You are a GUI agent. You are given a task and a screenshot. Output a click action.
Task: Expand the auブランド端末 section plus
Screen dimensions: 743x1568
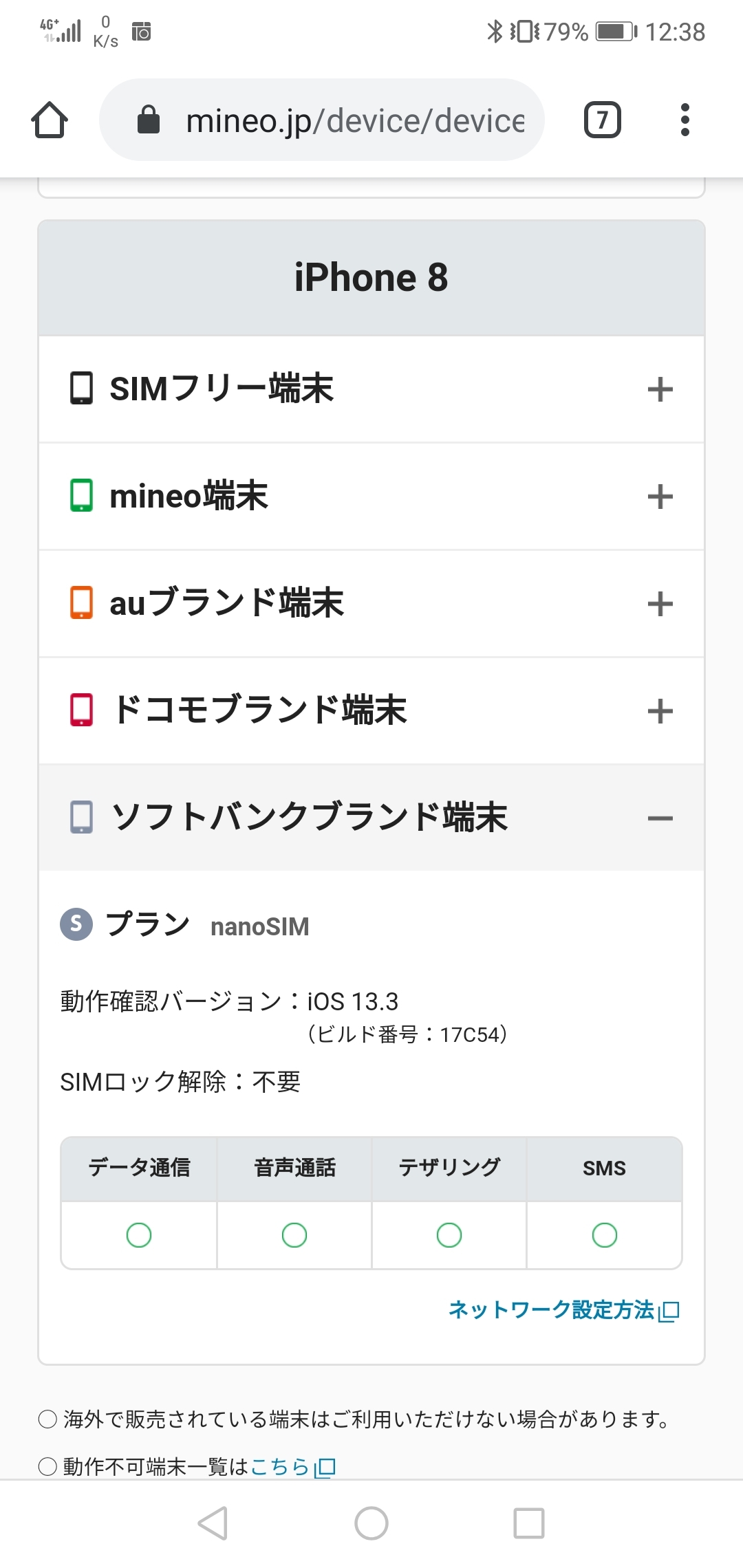660,604
